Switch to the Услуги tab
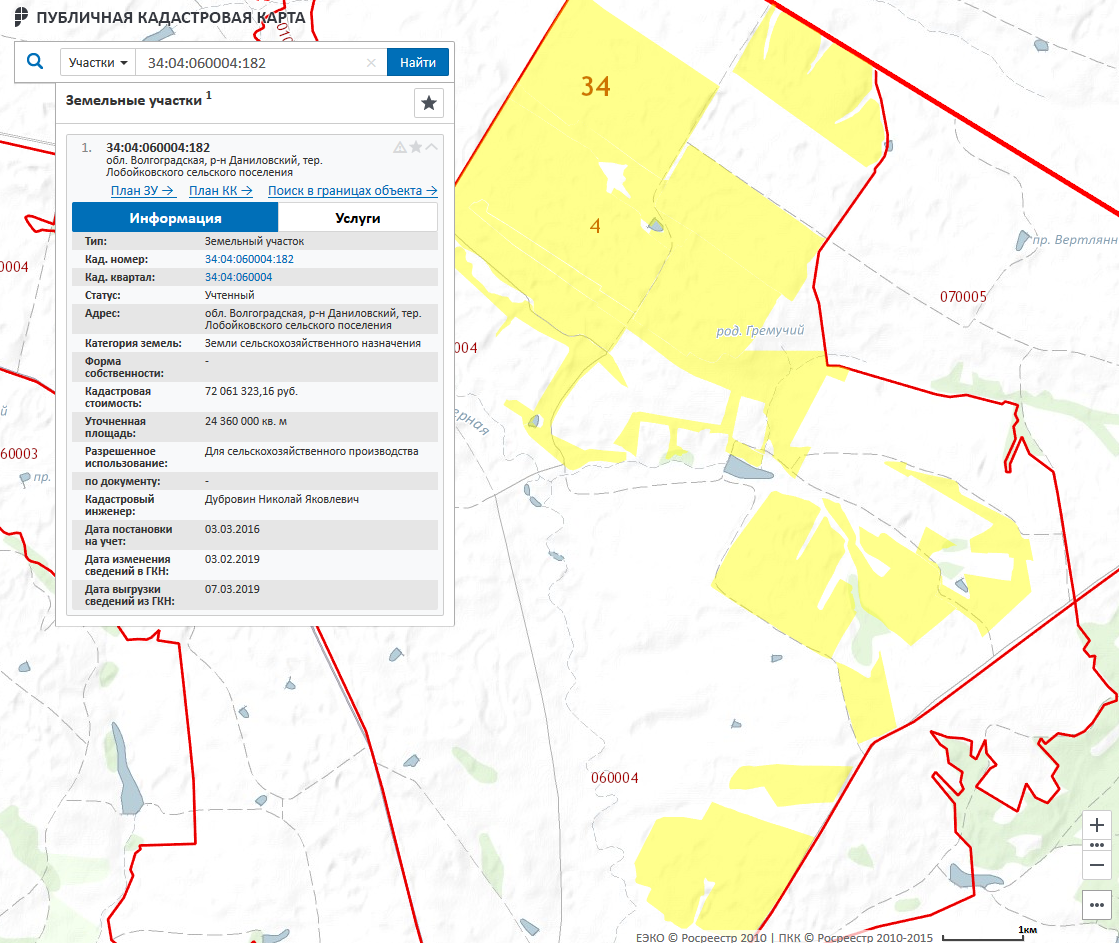This screenshot has width=1119, height=943. [x=357, y=218]
